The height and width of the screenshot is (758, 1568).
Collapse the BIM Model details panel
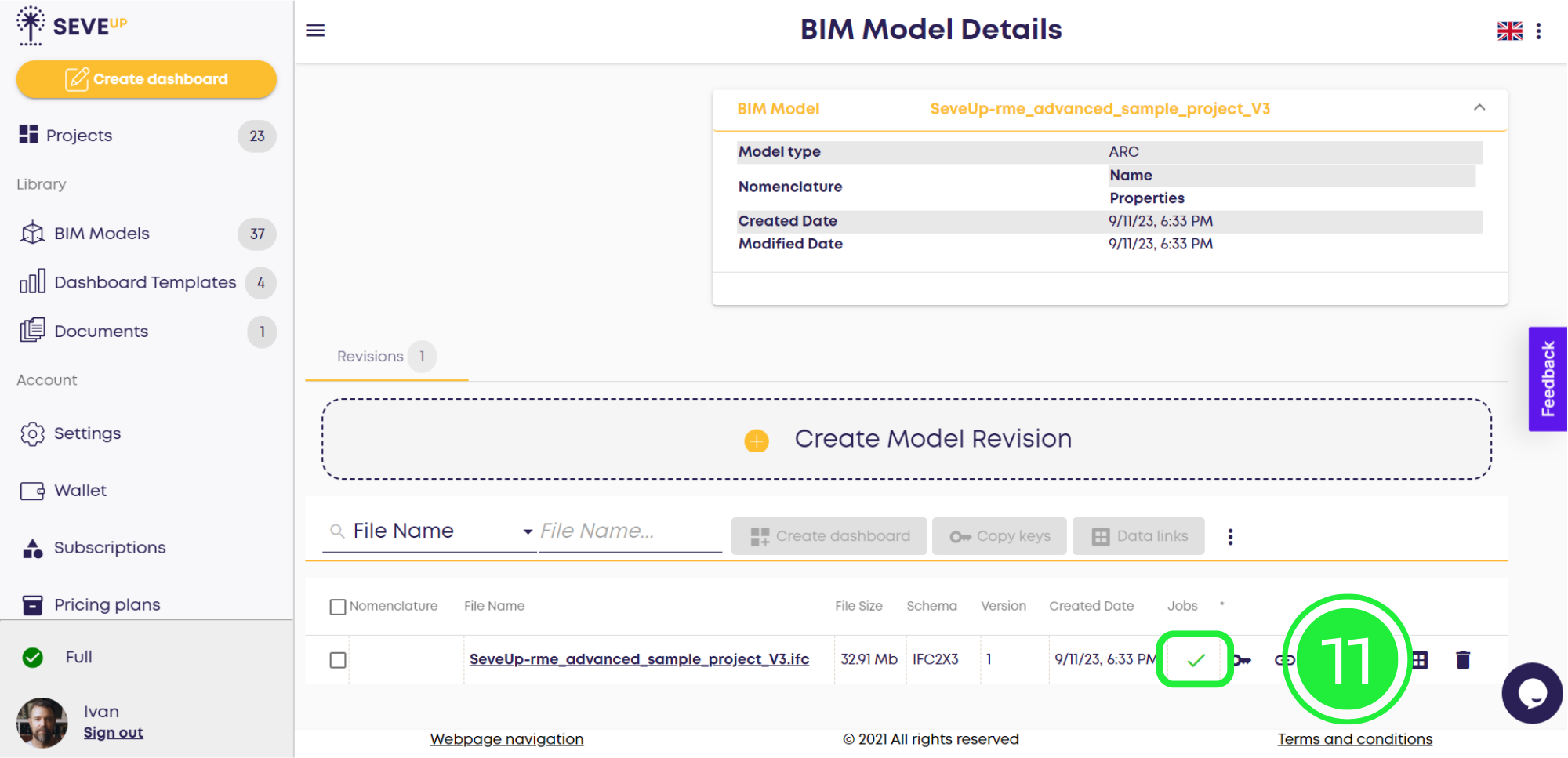[1479, 109]
